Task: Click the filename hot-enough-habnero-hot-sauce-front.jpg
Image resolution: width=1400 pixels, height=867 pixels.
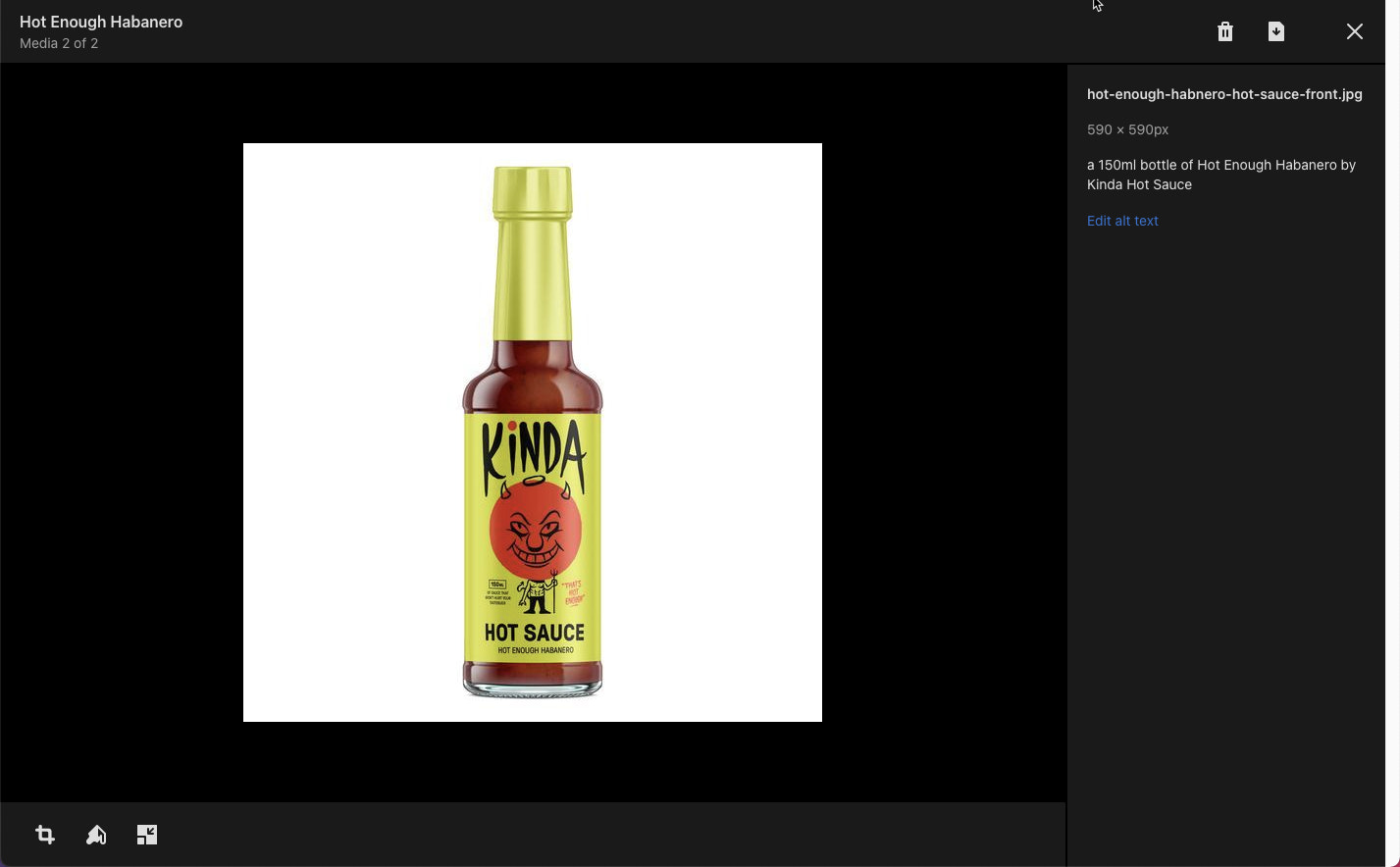Action: point(1224,94)
